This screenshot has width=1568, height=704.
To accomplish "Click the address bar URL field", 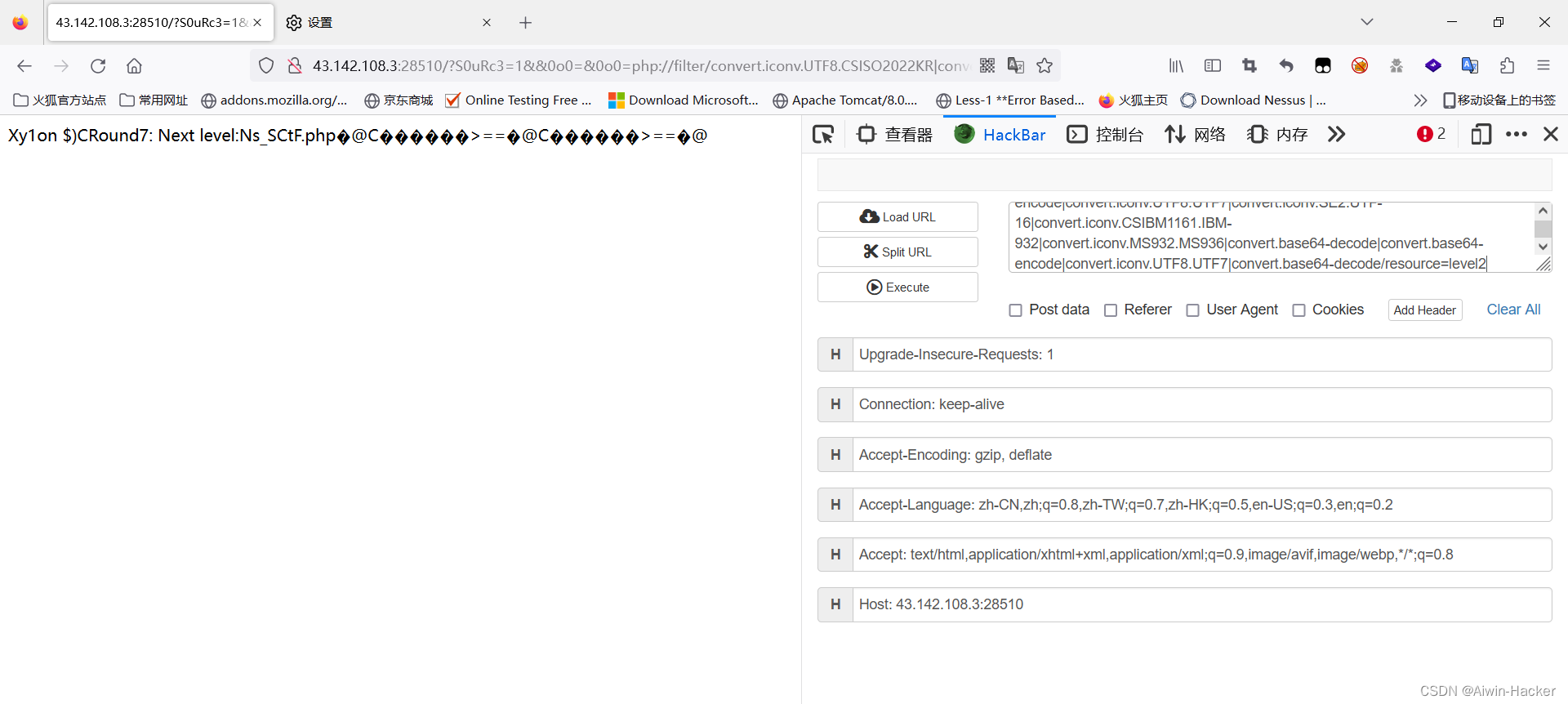I will [x=640, y=66].
